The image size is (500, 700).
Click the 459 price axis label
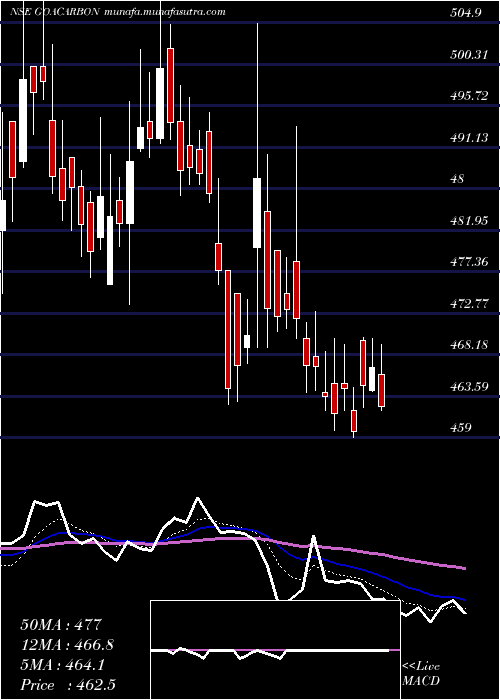[x=461, y=428]
